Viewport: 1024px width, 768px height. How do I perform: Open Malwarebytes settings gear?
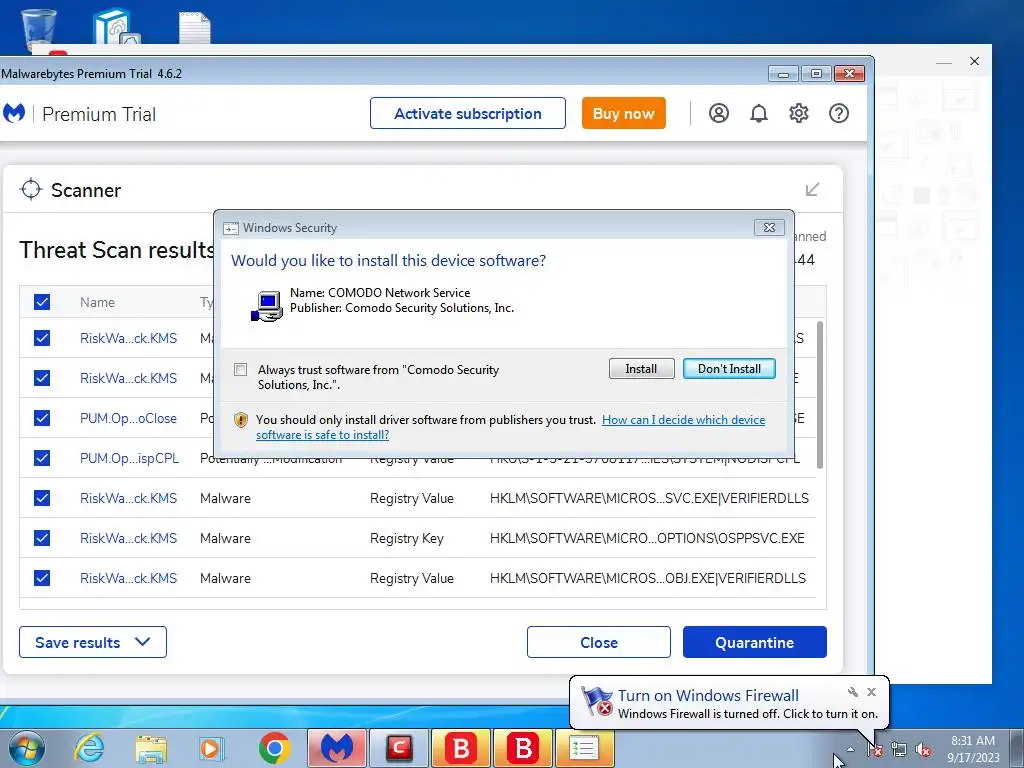click(799, 114)
